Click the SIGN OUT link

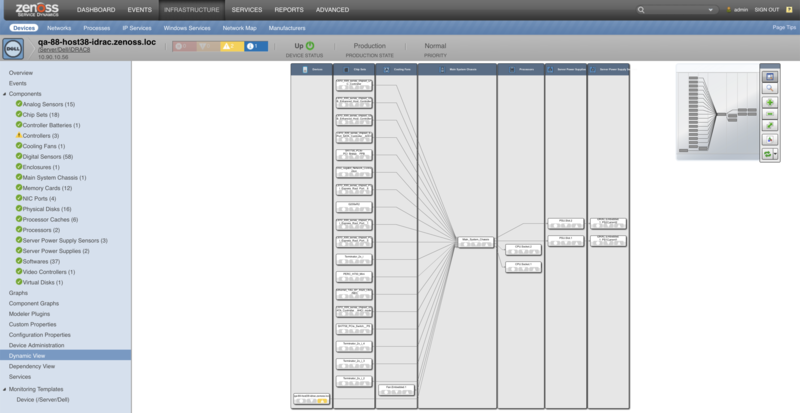[x=767, y=10]
